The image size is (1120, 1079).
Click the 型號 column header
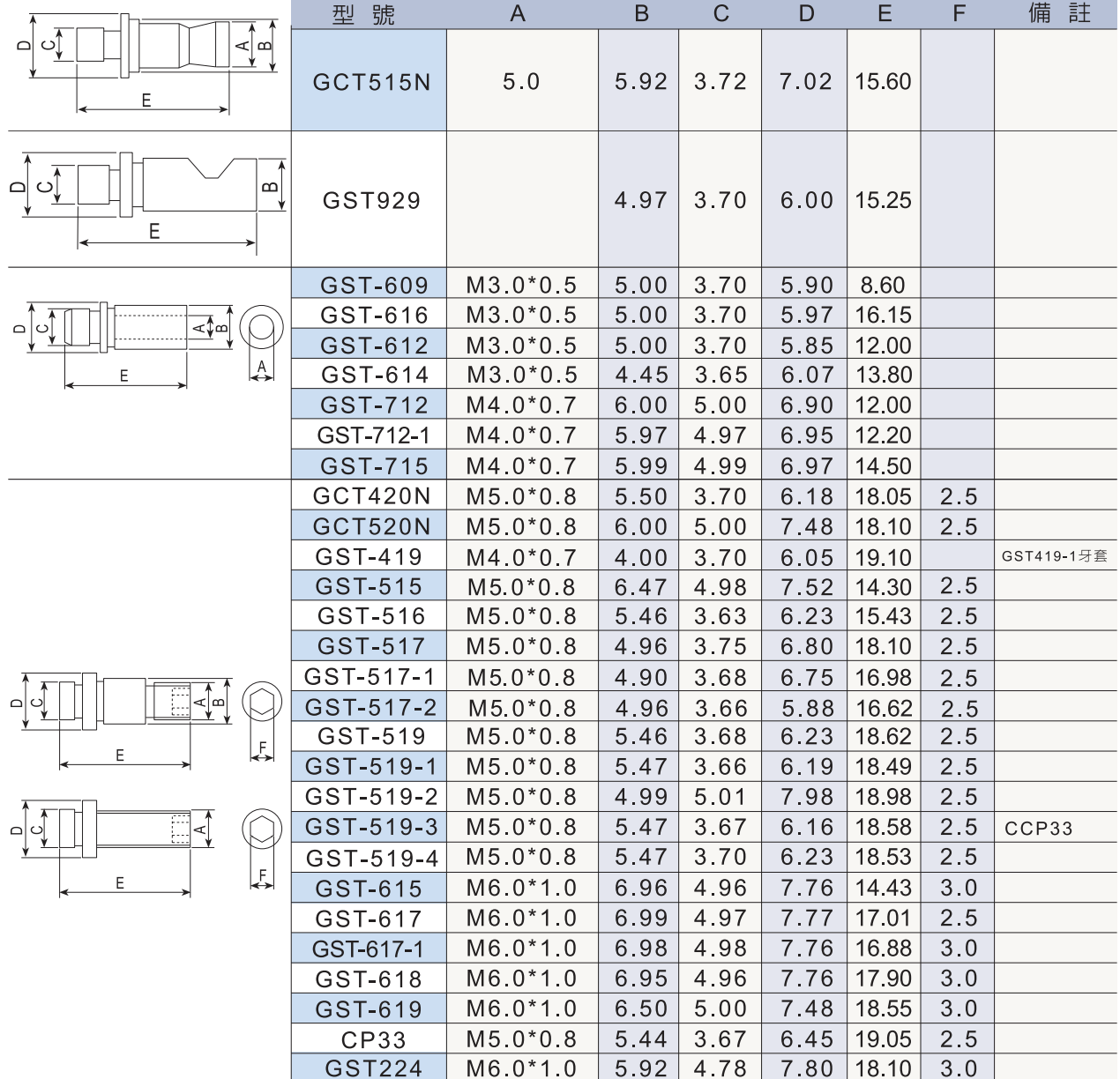pos(363,14)
